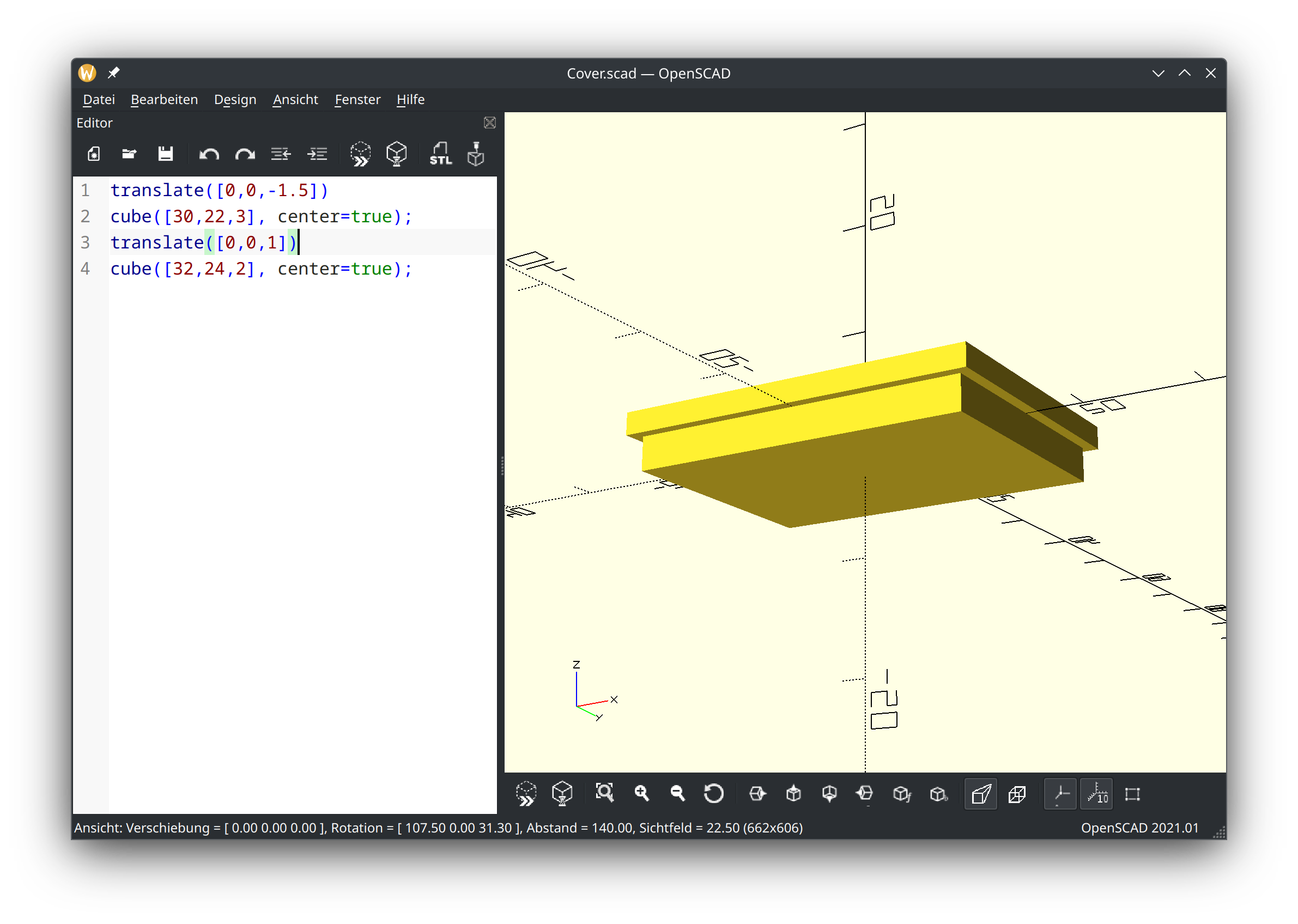Open the Bearbeiten menu
Image resolution: width=1298 pixels, height=924 pixels.
(x=165, y=100)
